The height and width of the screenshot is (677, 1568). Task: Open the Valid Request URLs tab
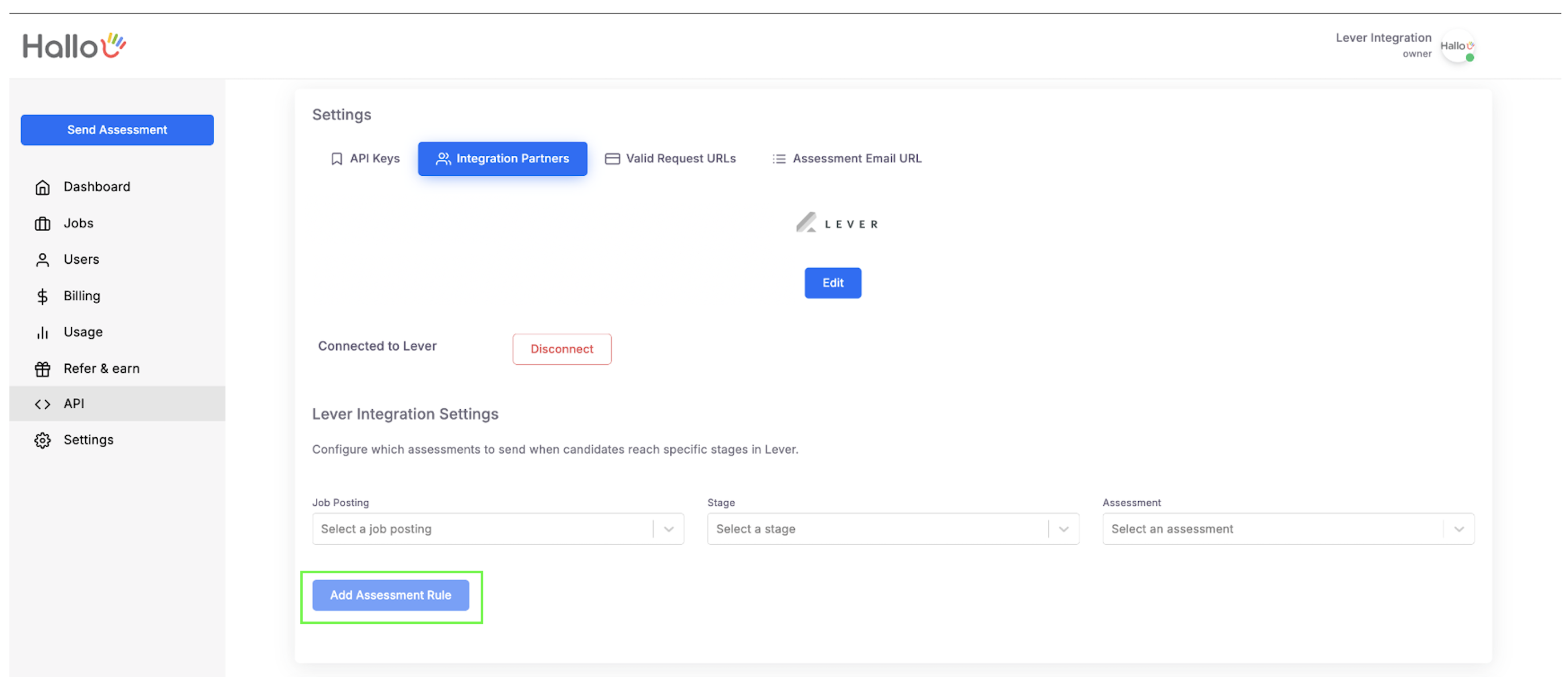[670, 159]
